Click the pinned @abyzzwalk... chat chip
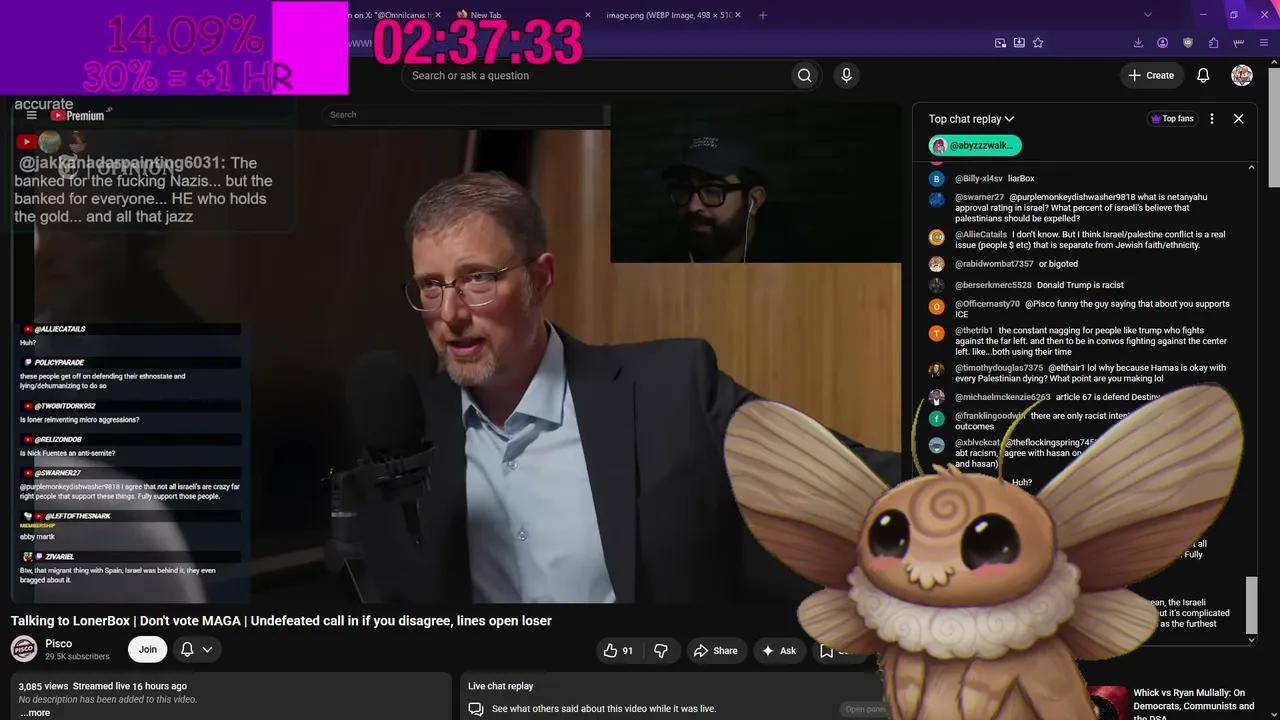This screenshot has width=1280, height=720. click(975, 145)
